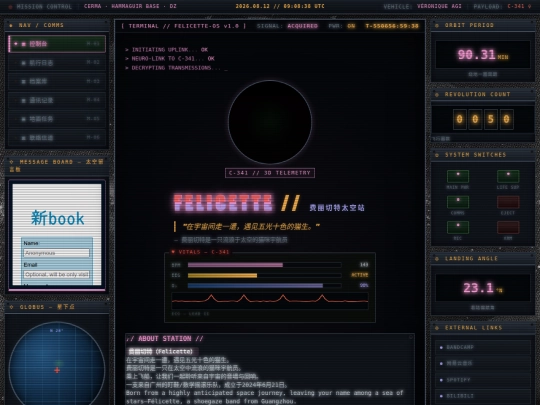Click the LANDING ANGLE panel header icon
Image resolution: width=540 pixels, height=405 pixels.
437,259
